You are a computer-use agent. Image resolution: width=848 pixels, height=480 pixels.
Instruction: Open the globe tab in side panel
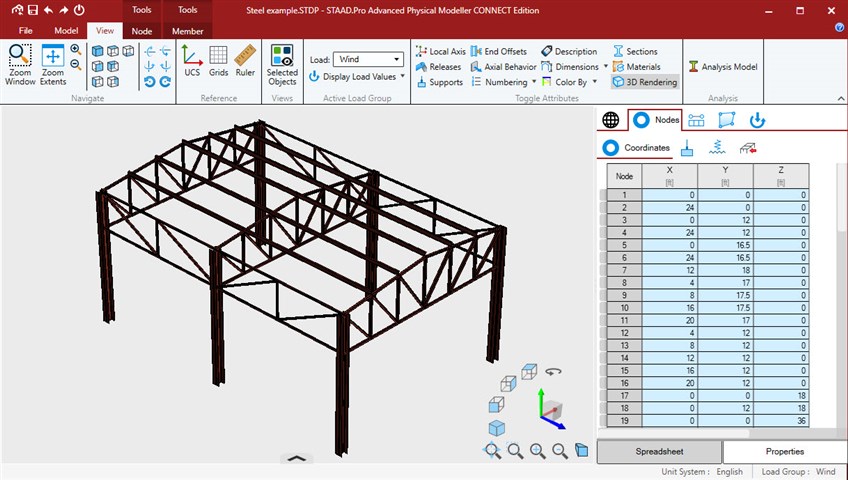coord(611,120)
